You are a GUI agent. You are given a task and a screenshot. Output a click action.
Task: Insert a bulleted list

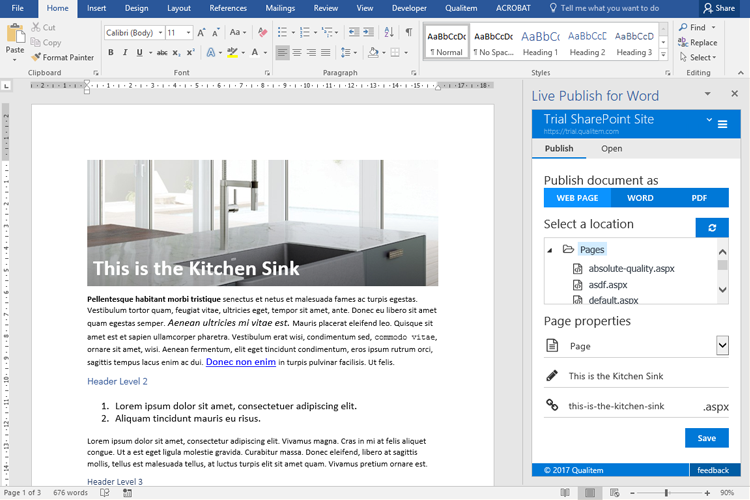click(x=282, y=33)
